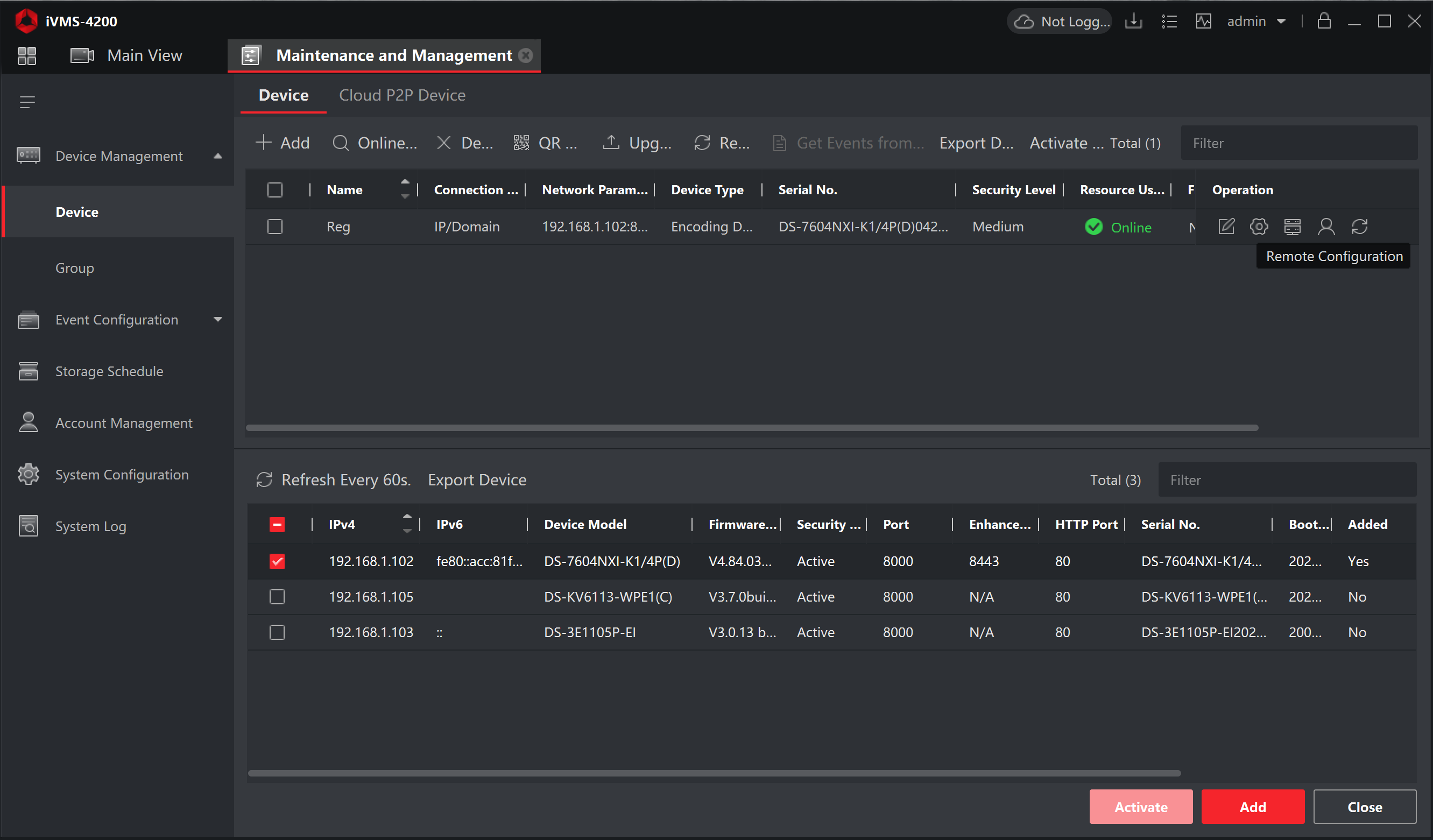
Task: Open the control panel grid icon
Action: [x=27, y=56]
